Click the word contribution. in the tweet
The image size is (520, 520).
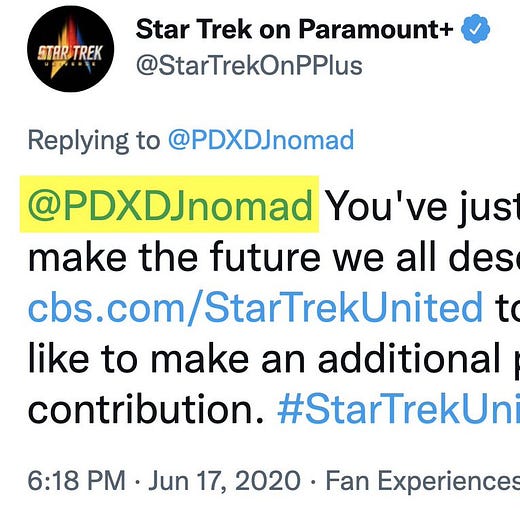(146, 409)
